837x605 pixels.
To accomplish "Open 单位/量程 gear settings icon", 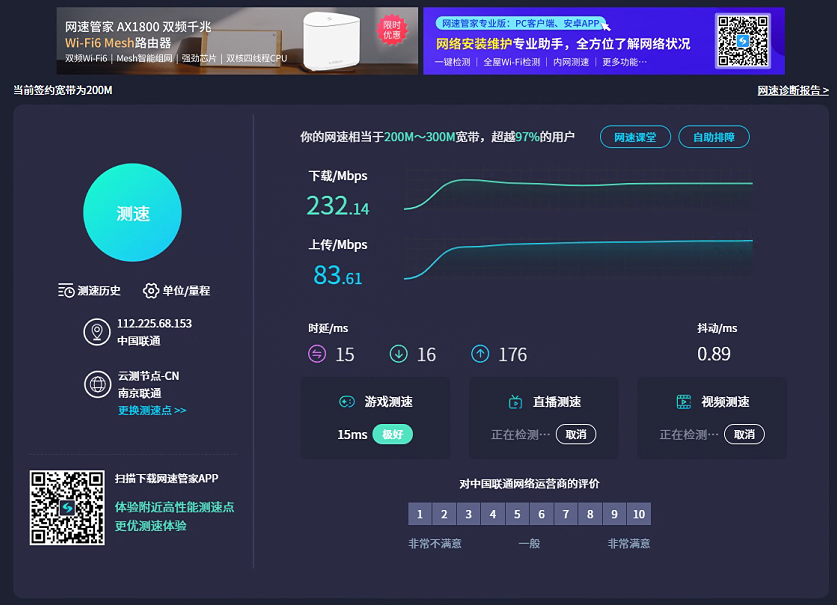I will click(x=151, y=290).
